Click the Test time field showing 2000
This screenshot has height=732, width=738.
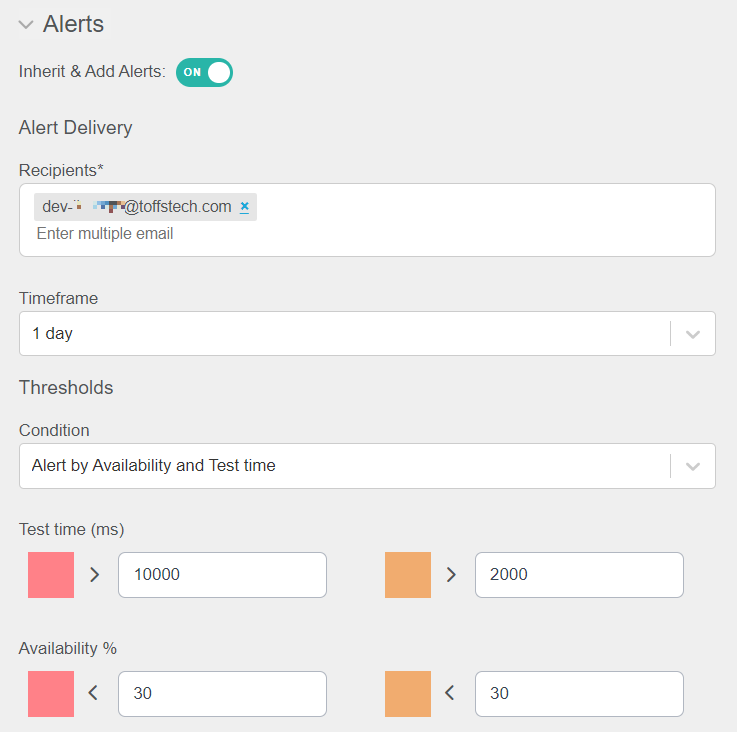tap(579, 575)
